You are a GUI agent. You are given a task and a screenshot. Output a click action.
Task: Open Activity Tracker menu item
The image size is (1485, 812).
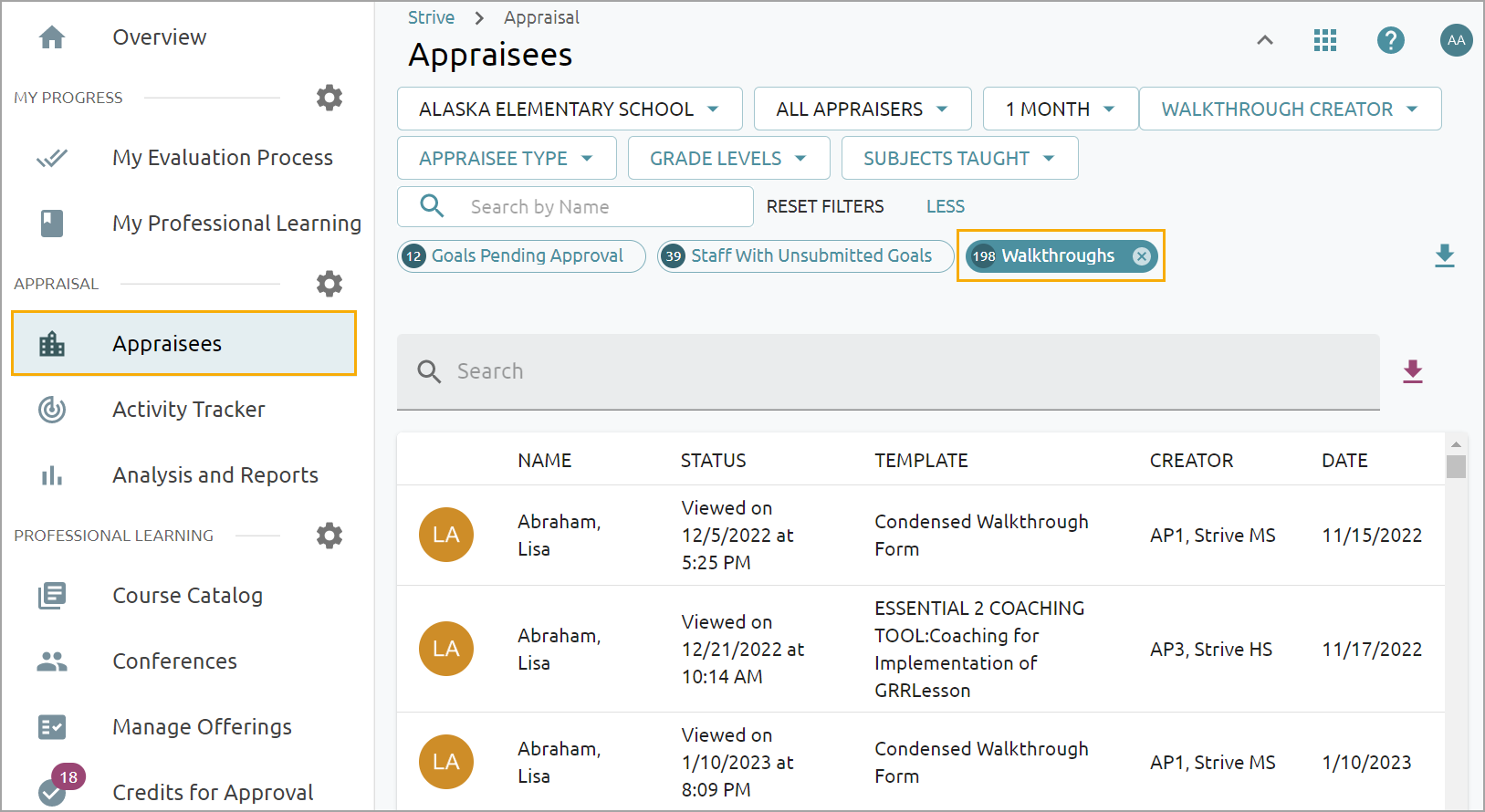point(189,410)
